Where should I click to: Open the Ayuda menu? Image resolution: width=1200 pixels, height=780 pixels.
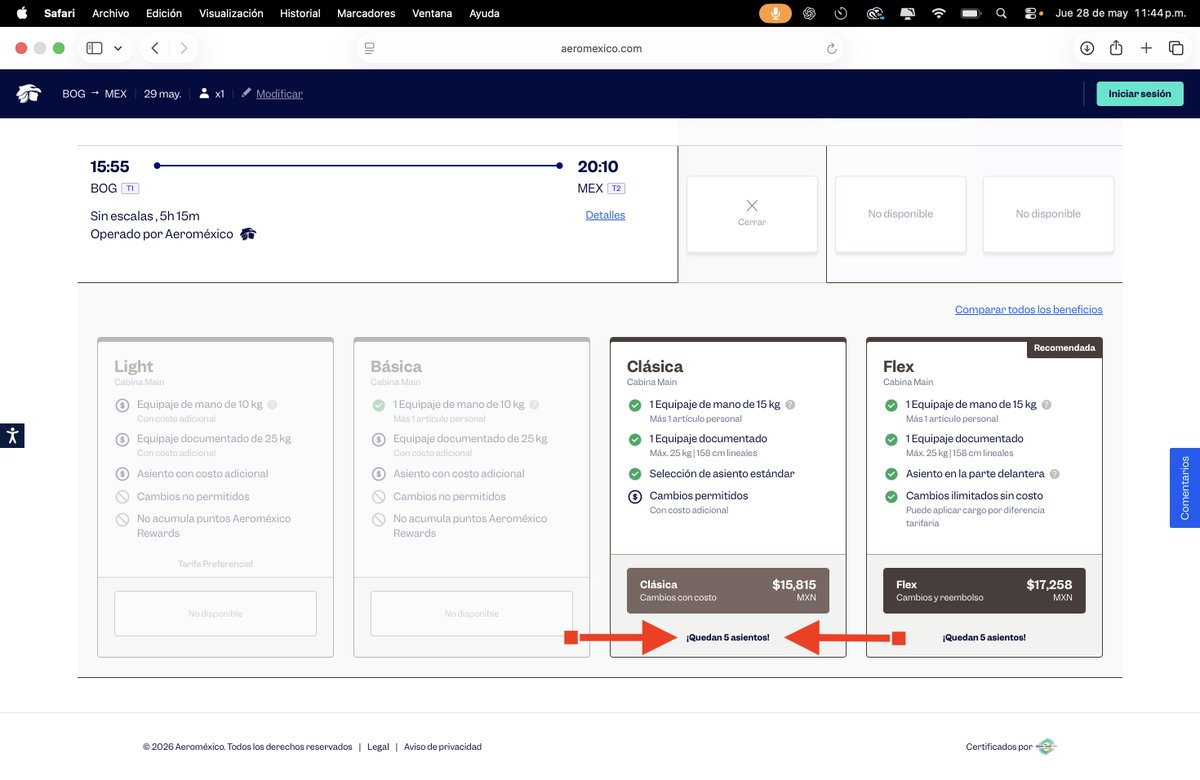484,13
